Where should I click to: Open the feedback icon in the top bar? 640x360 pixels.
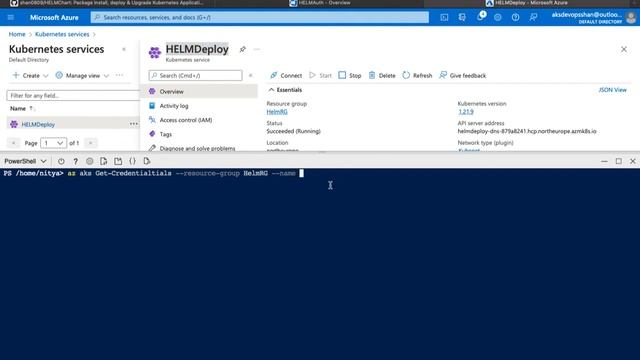point(533,18)
